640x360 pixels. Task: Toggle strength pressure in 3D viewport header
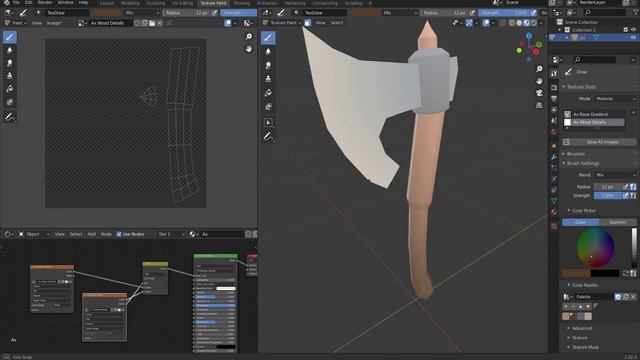coord(533,13)
